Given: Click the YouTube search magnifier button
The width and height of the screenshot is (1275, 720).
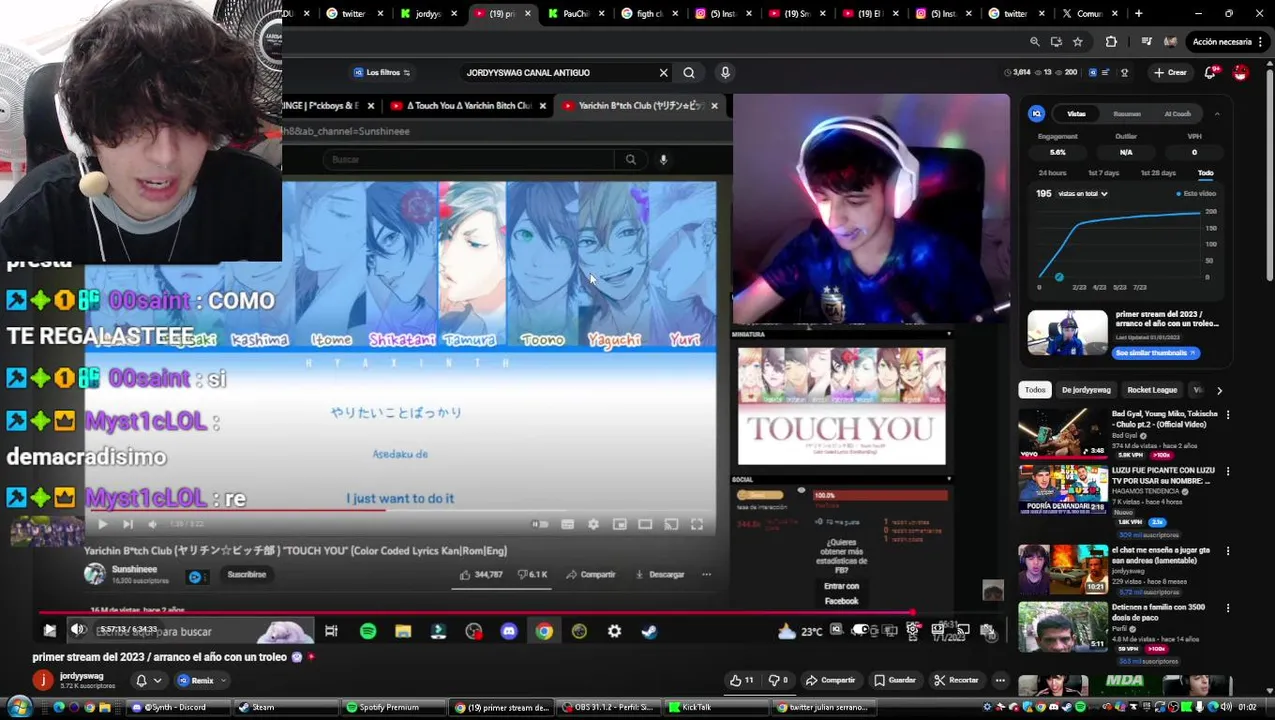Looking at the screenshot, I should point(689,73).
